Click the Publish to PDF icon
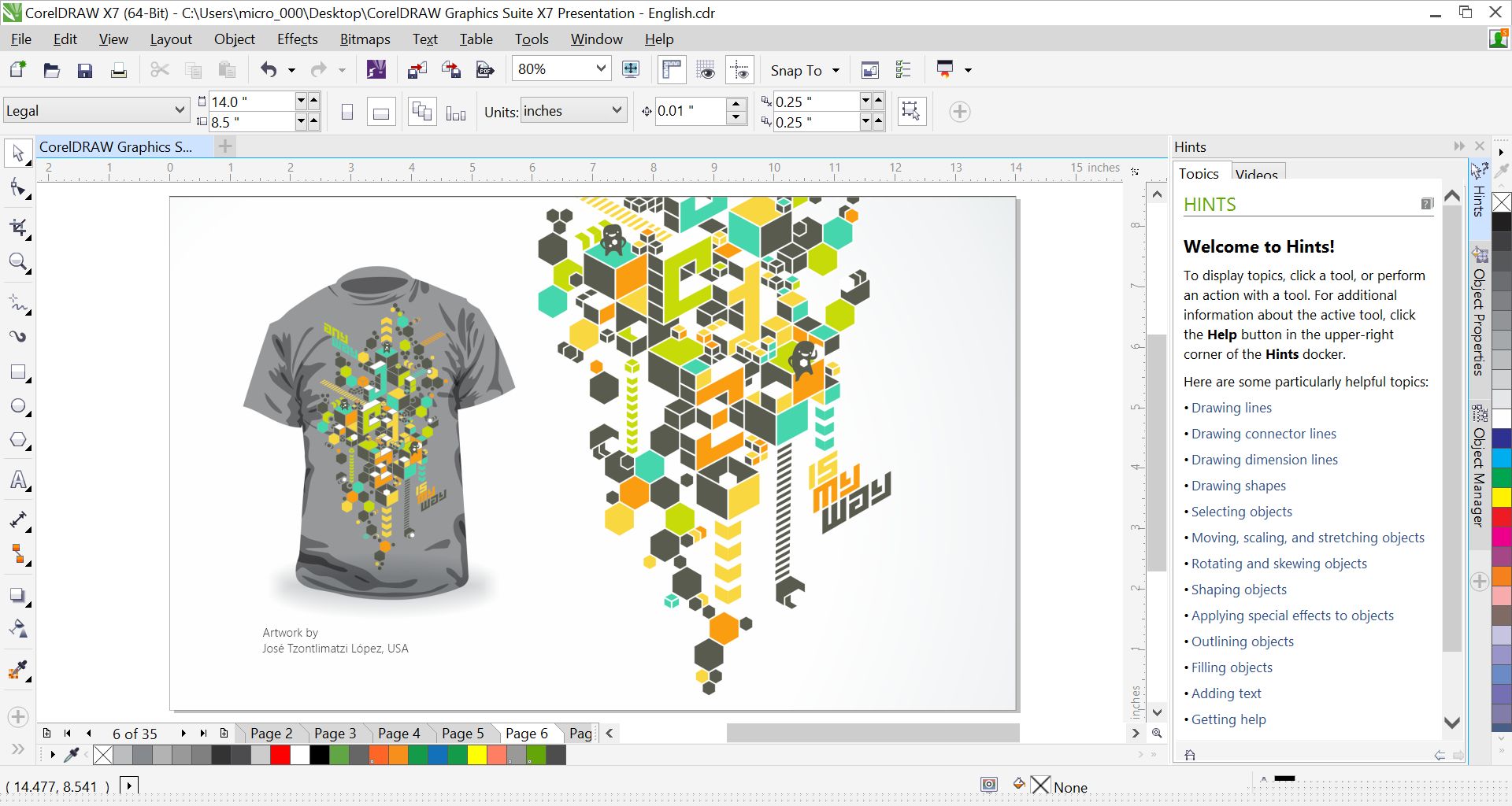Image resolution: width=1512 pixels, height=806 pixels. coord(485,70)
